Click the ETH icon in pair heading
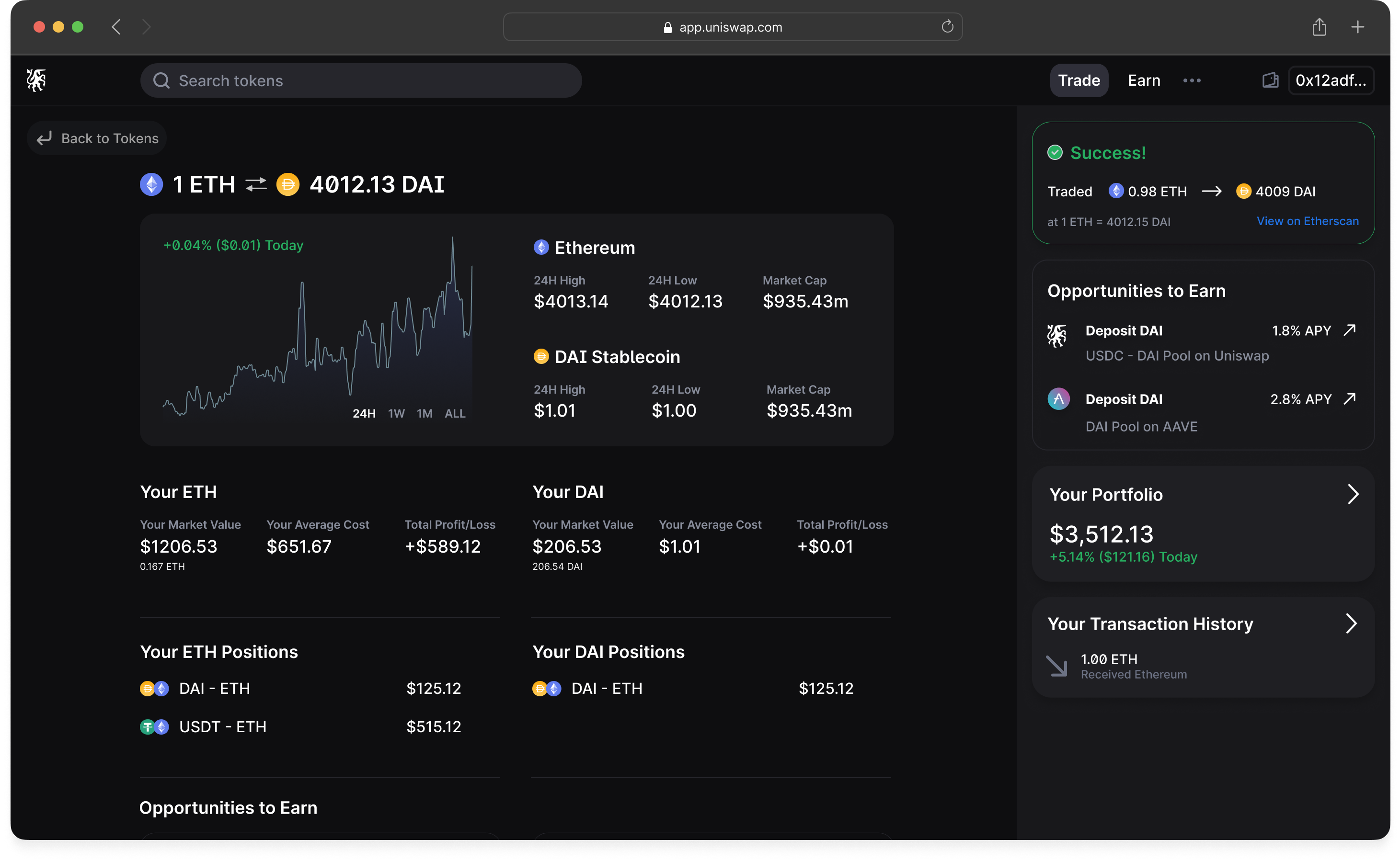The height and width of the screenshot is (862, 1400). pos(152,185)
